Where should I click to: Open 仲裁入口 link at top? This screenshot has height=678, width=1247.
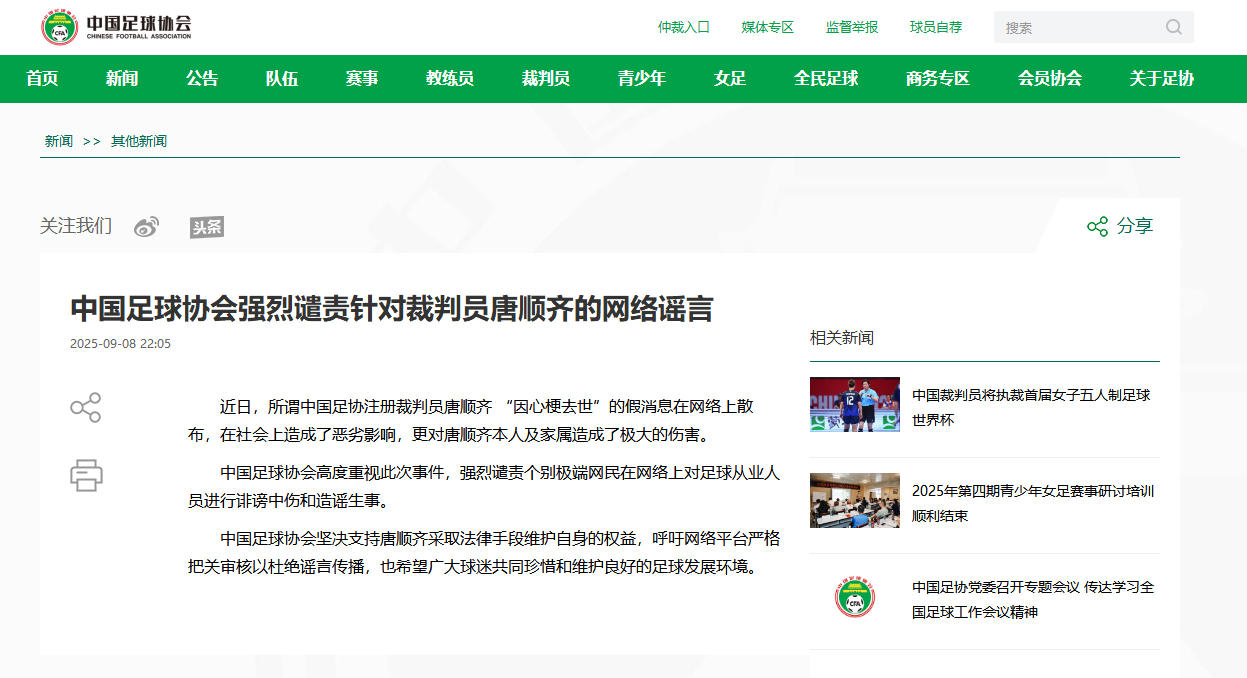(x=684, y=27)
